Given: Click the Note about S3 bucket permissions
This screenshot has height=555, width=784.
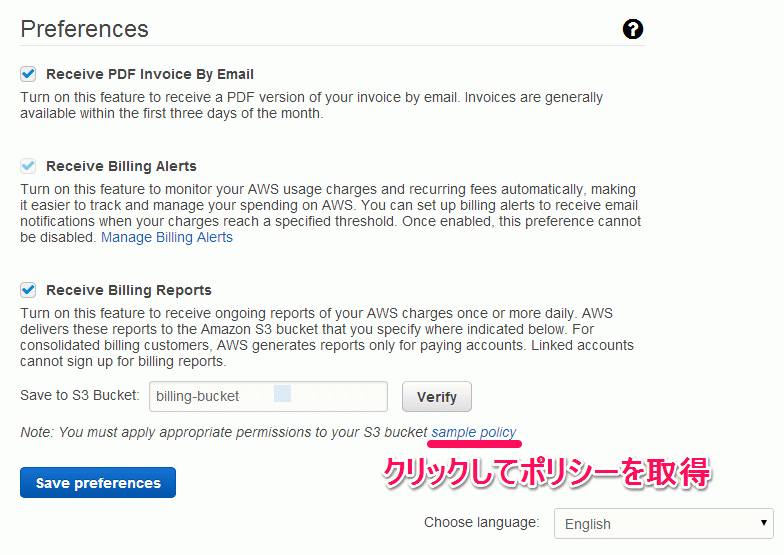Looking at the screenshot, I should click(x=224, y=432).
